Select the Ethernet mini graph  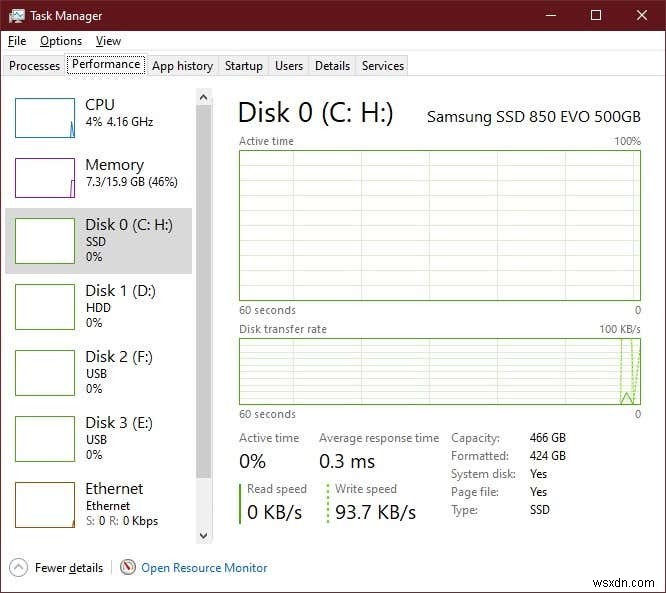[45, 505]
